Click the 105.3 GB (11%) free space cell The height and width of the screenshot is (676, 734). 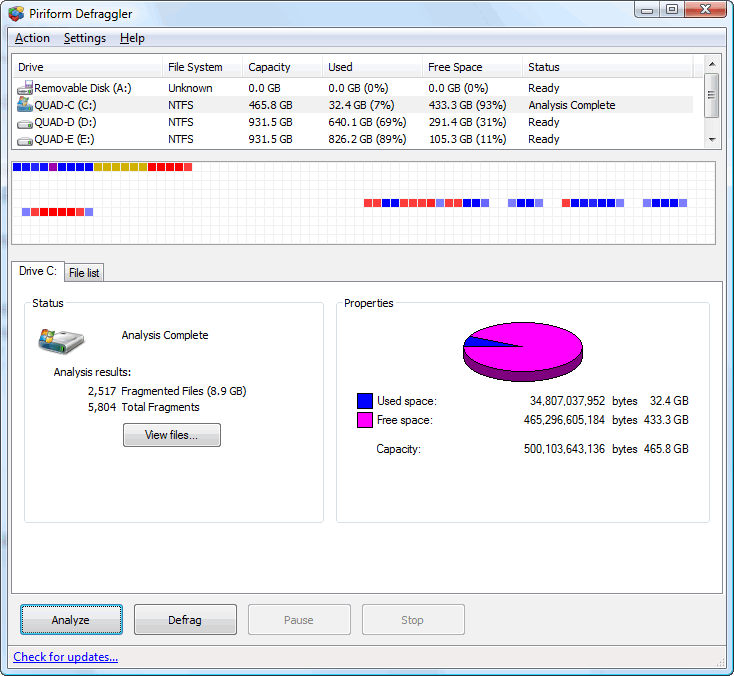click(467, 139)
